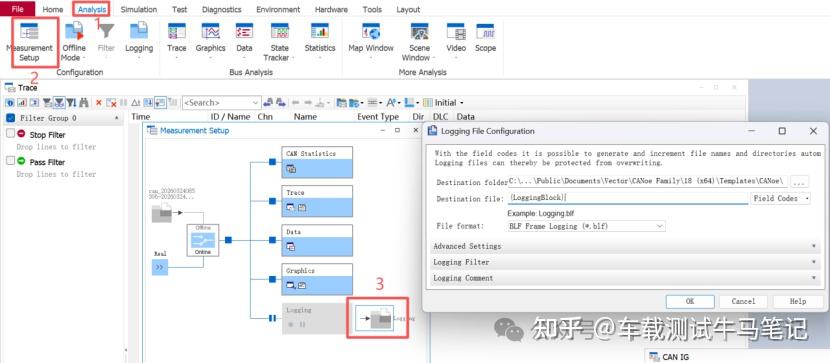Close the Measurement Setup window
Viewport: 830px width, 363px height.
416,130
